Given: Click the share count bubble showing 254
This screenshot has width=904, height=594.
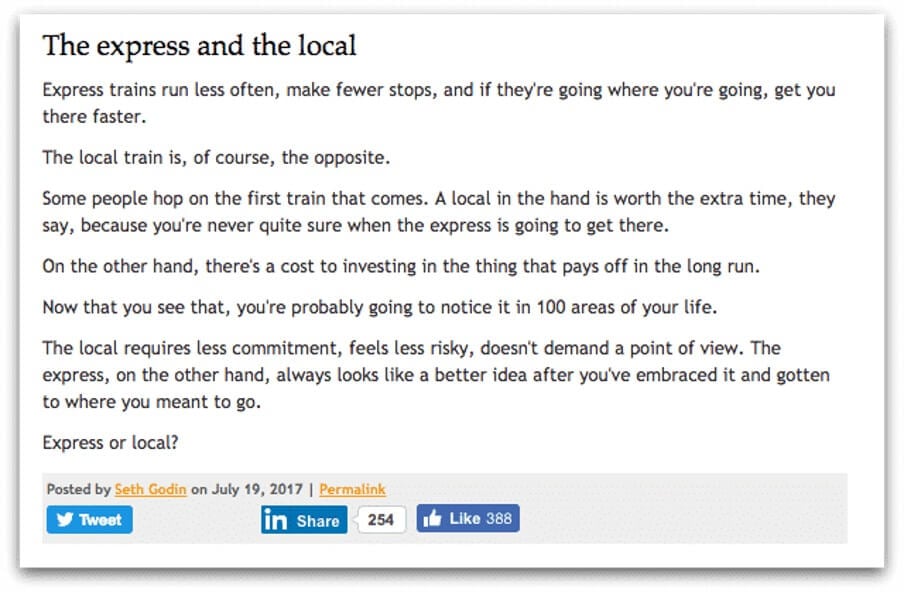Looking at the screenshot, I should [380, 519].
